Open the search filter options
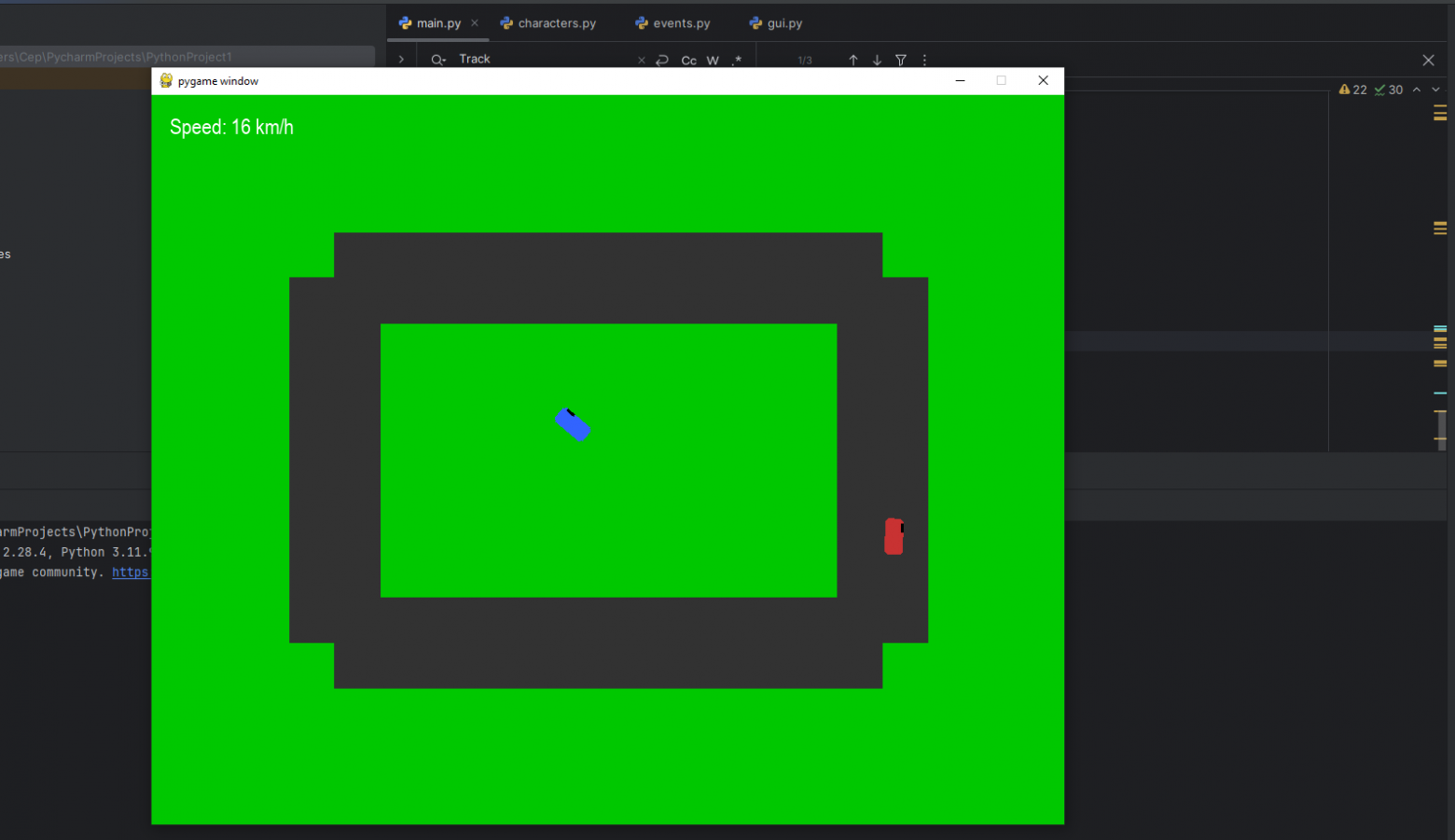 click(x=901, y=60)
